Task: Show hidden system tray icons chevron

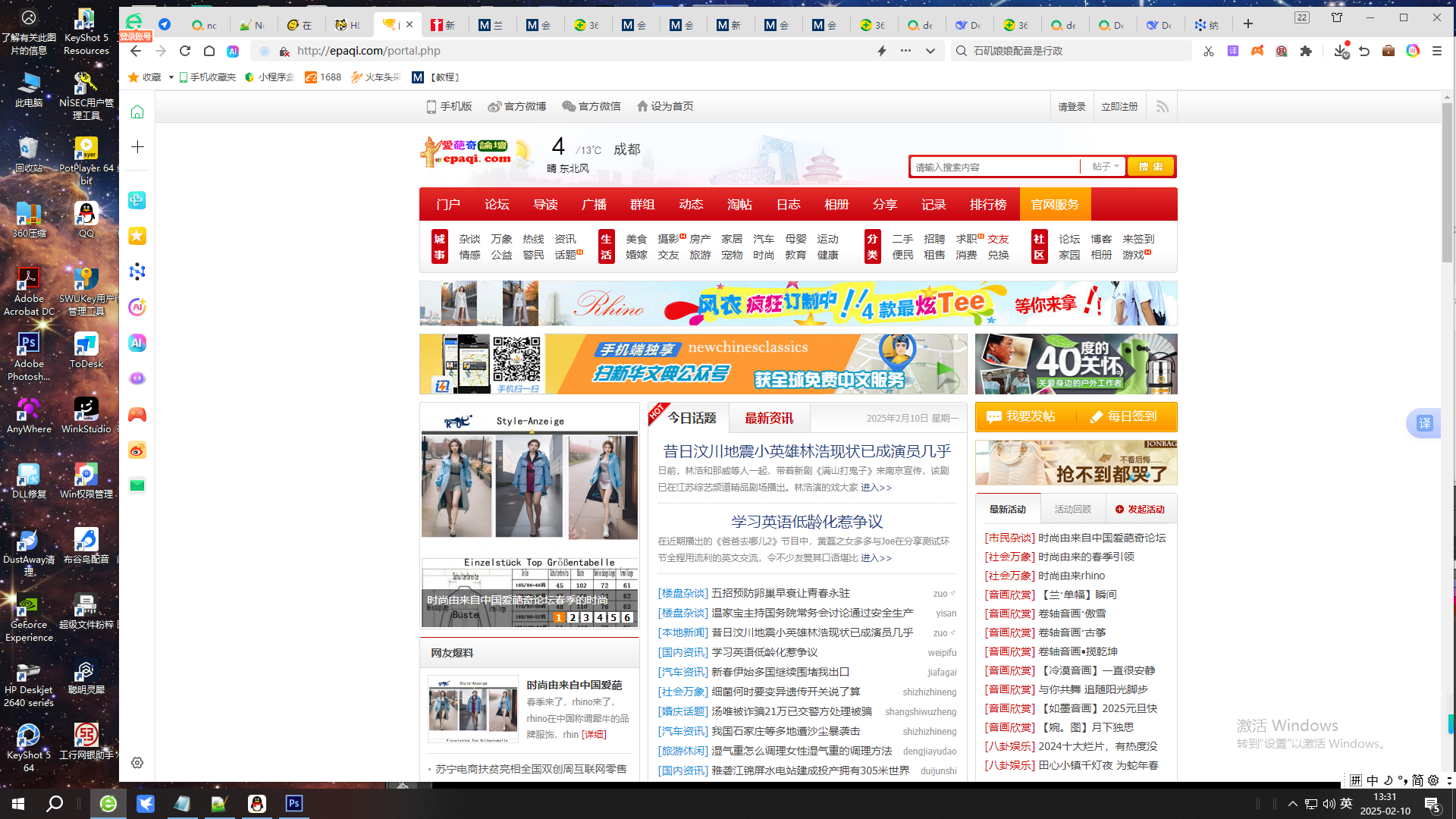Action: pyautogui.click(x=1293, y=804)
